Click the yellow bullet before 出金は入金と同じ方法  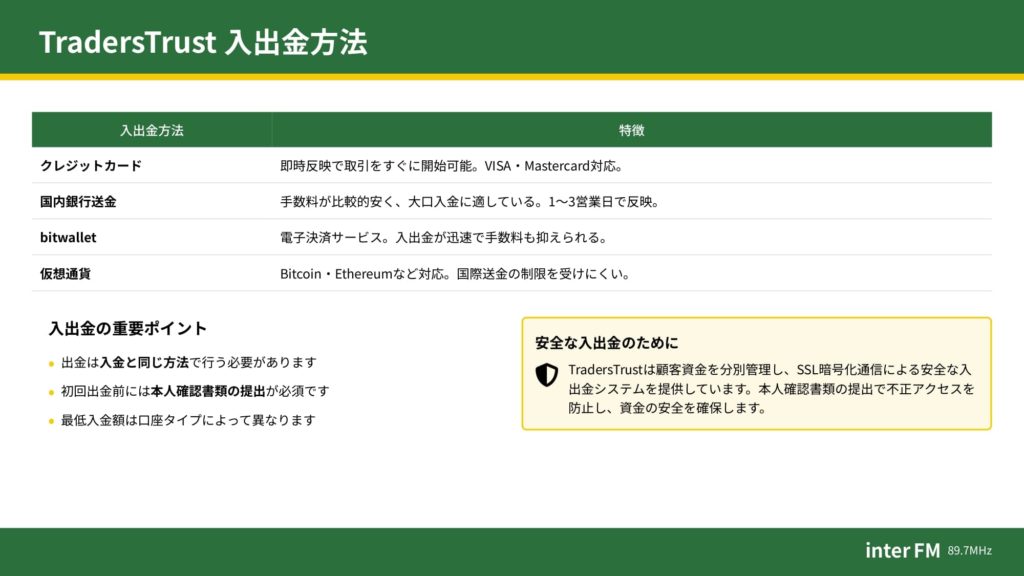tap(52, 364)
